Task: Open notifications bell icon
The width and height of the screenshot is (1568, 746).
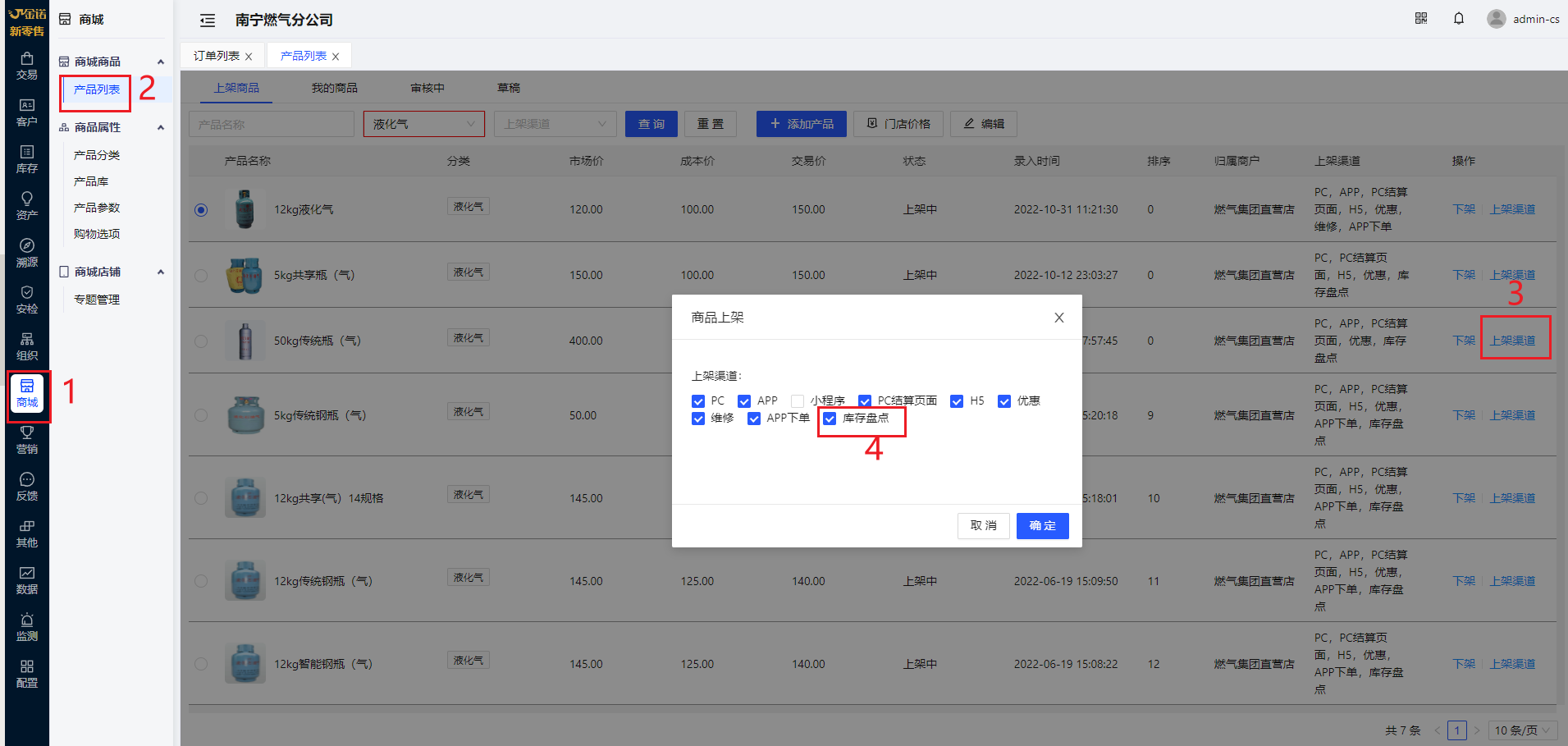Action: pos(1459,18)
